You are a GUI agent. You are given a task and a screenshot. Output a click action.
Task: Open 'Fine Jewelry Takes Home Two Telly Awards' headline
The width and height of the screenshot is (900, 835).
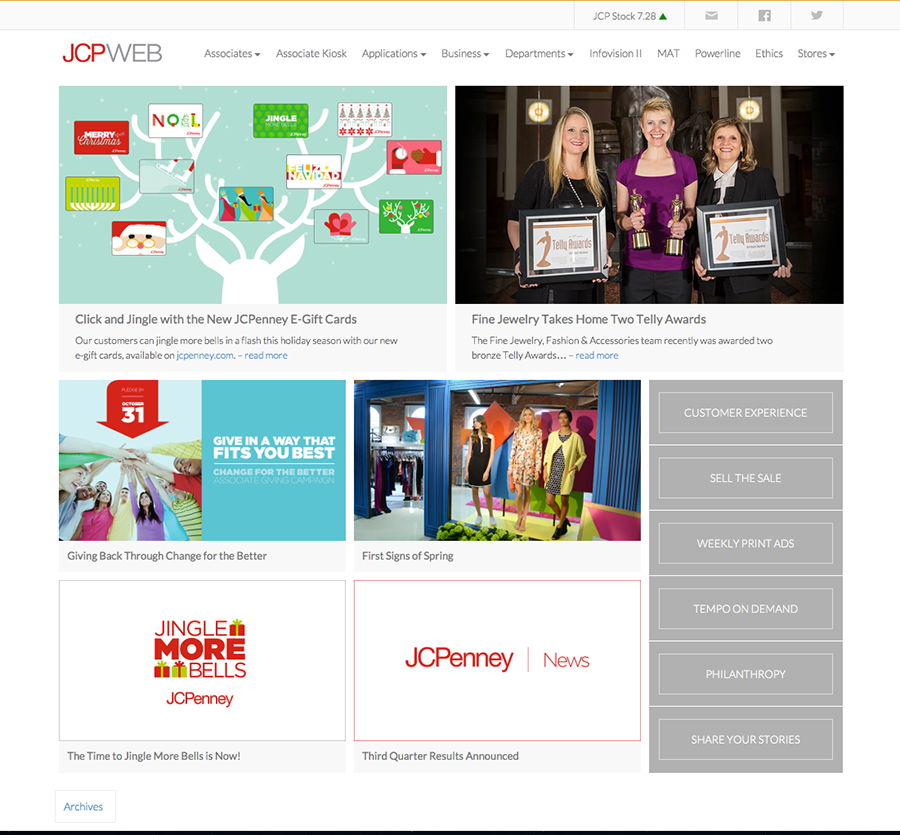588,319
